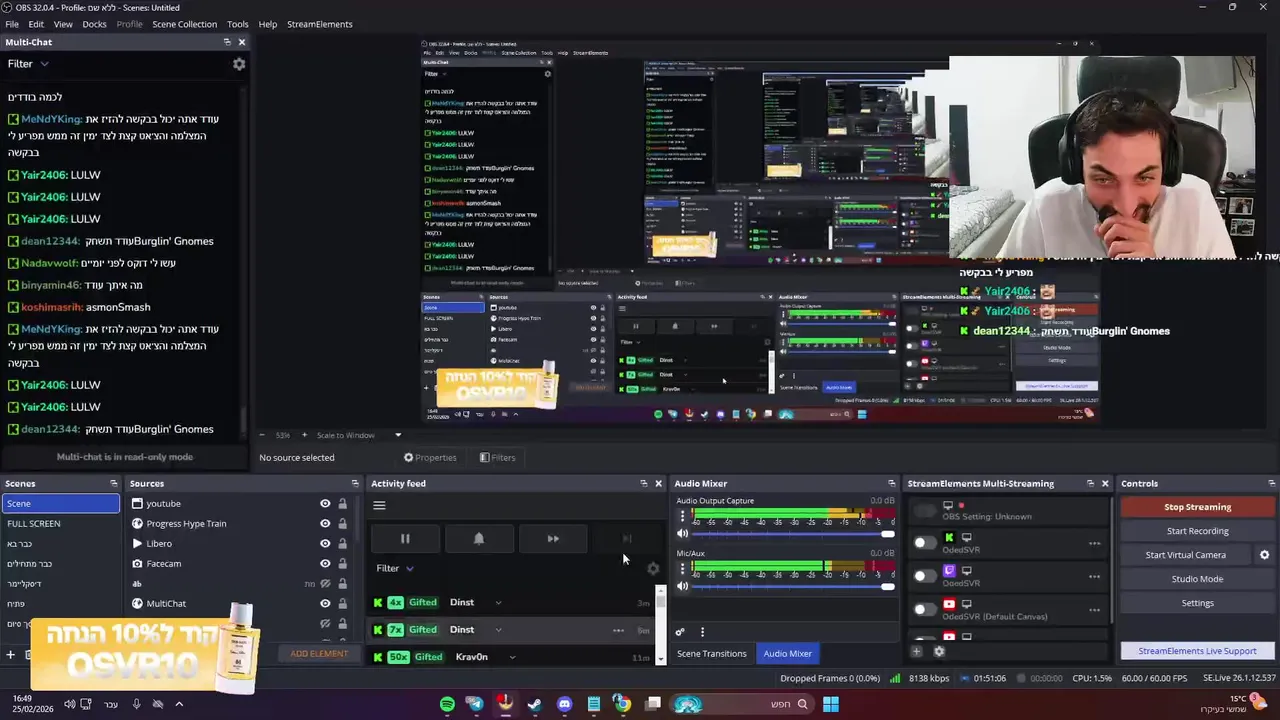Add a multi-streaming target with plus icon
This screenshot has height=720, width=1280.
(x=916, y=652)
